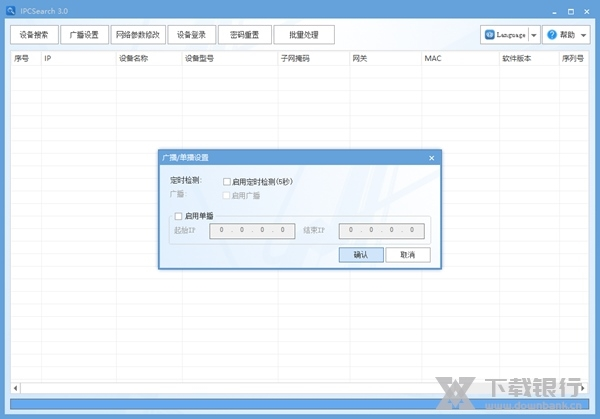Click the 软件版本 column header

(x=529, y=59)
